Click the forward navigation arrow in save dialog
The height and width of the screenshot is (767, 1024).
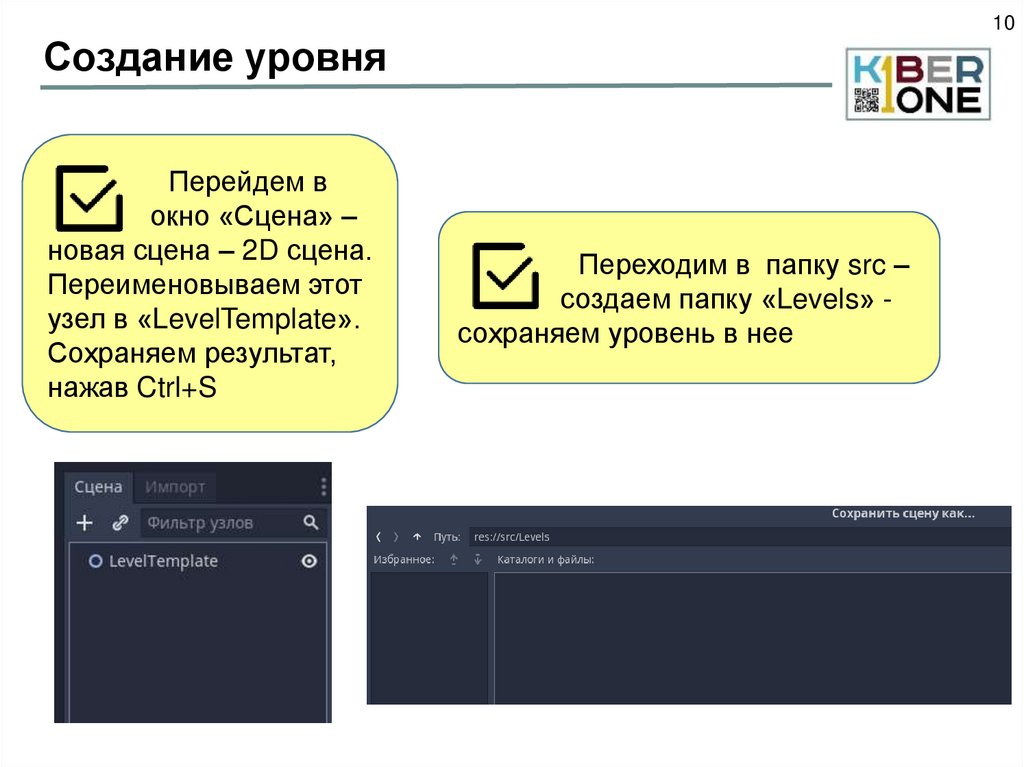coord(395,536)
